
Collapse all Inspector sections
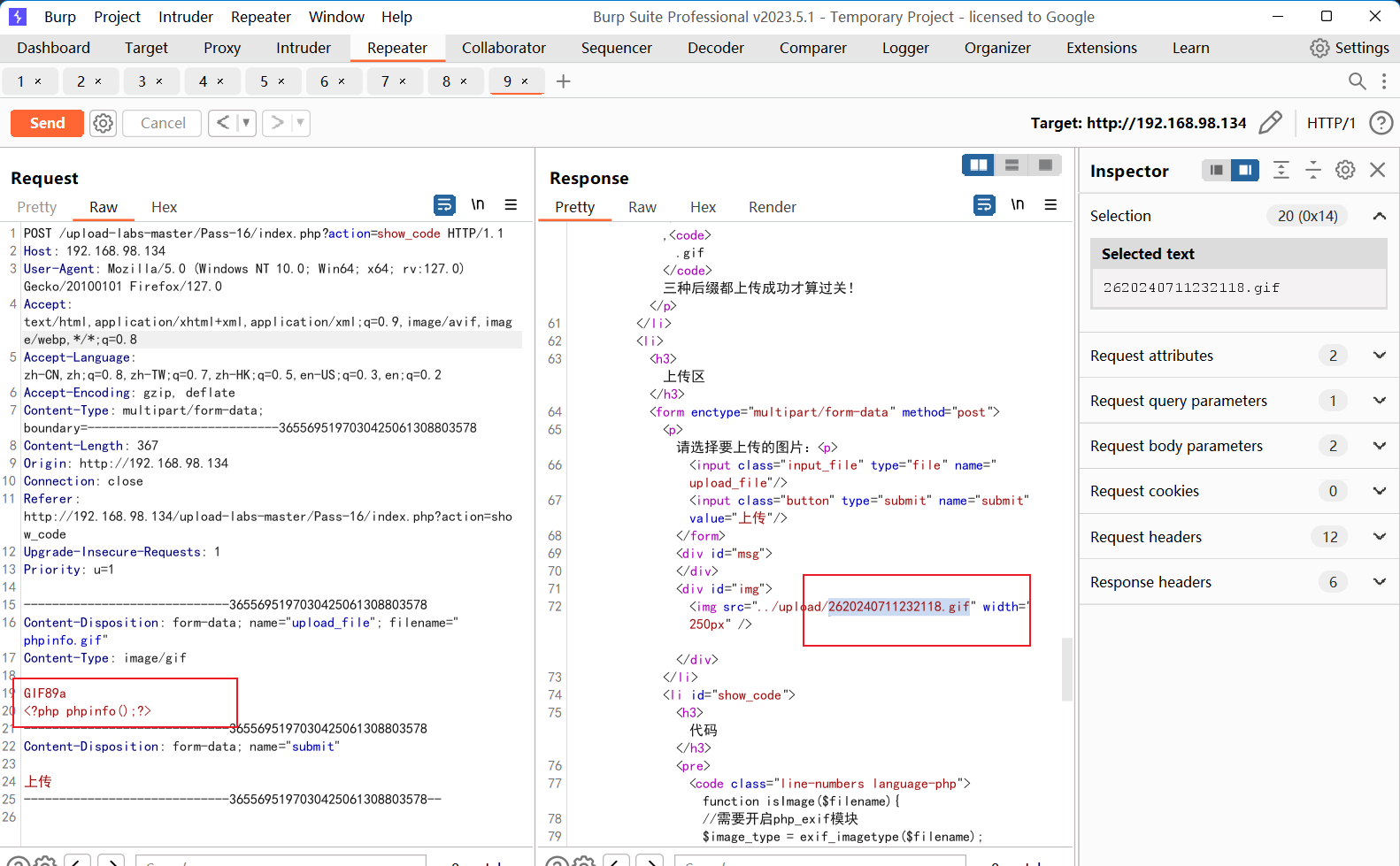click(x=1313, y=170)
